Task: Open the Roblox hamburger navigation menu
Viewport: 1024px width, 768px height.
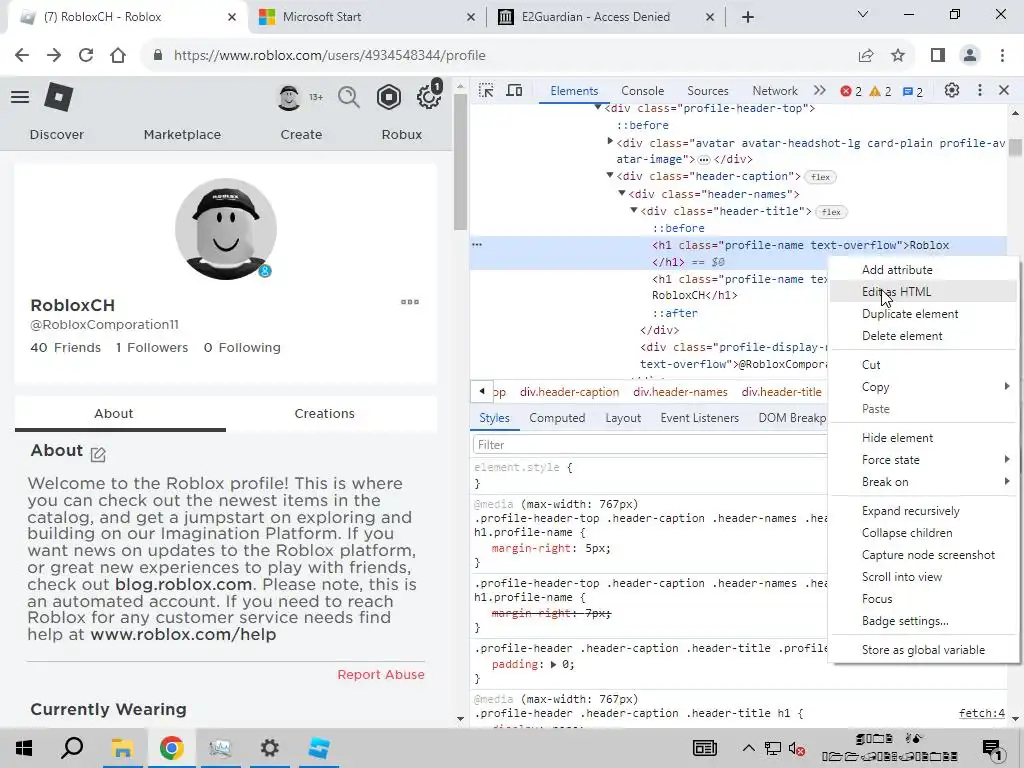Action: click(20, 97)
